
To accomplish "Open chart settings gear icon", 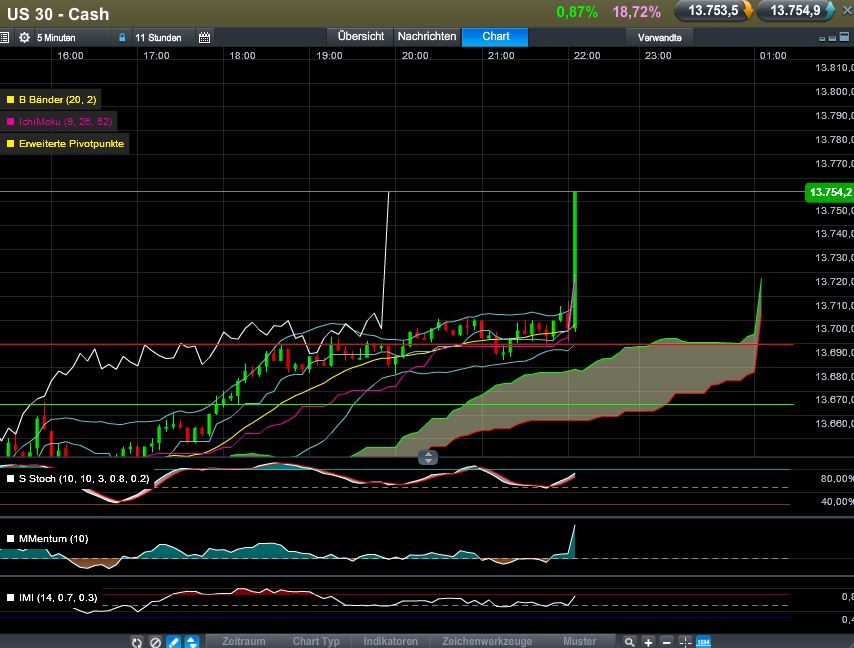I will [25, 38].
